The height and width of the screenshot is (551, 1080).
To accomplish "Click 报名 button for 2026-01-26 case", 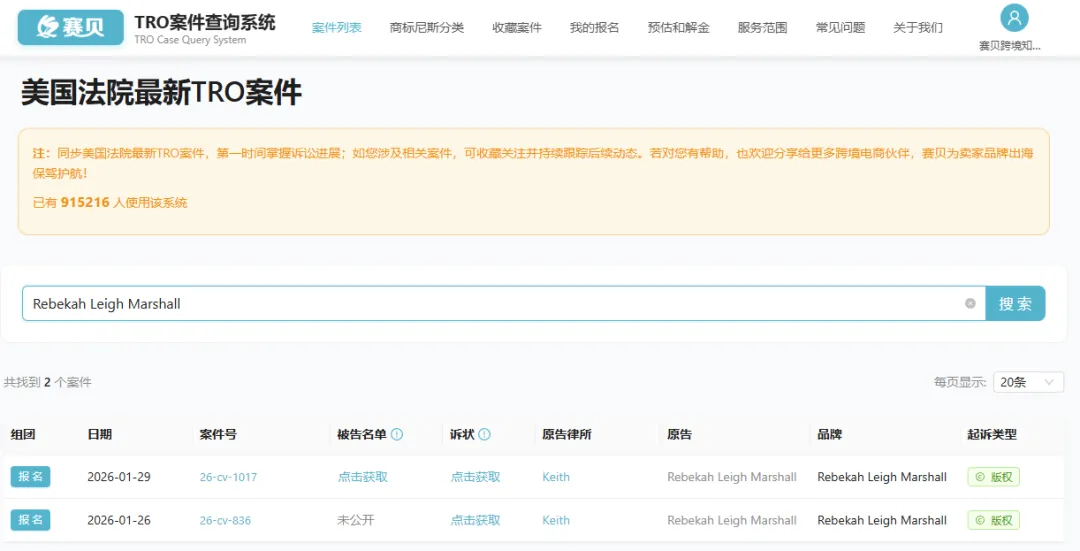I will coord(31,520).
